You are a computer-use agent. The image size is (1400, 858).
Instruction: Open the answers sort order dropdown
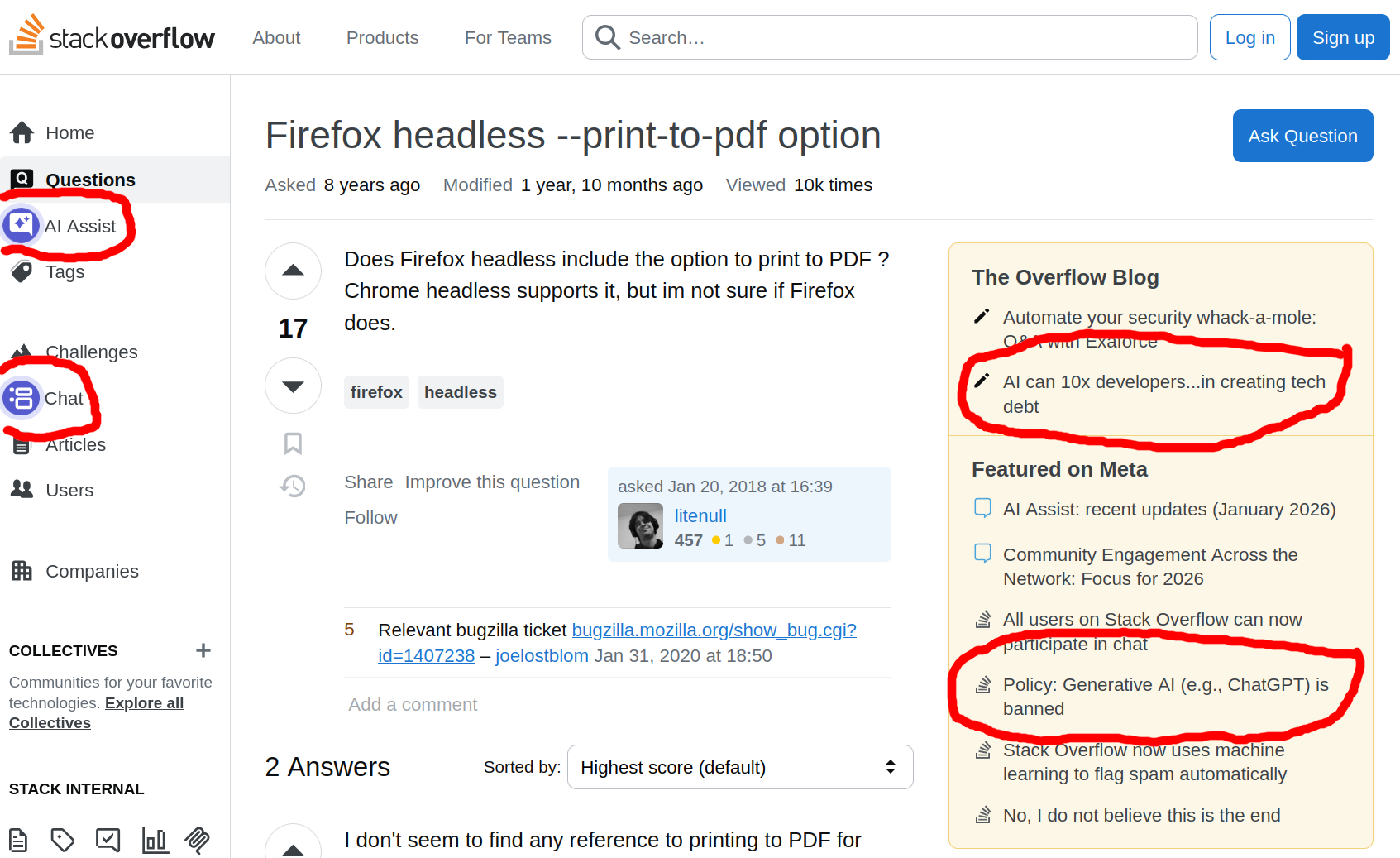[x=739, y=767]
